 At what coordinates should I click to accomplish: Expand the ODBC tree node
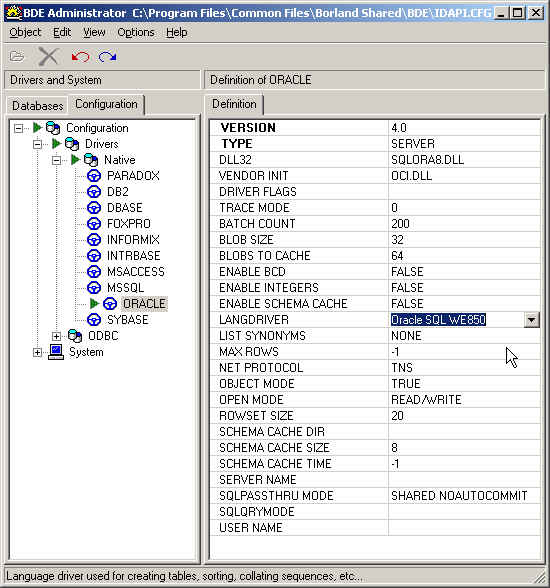coord(56,336)
